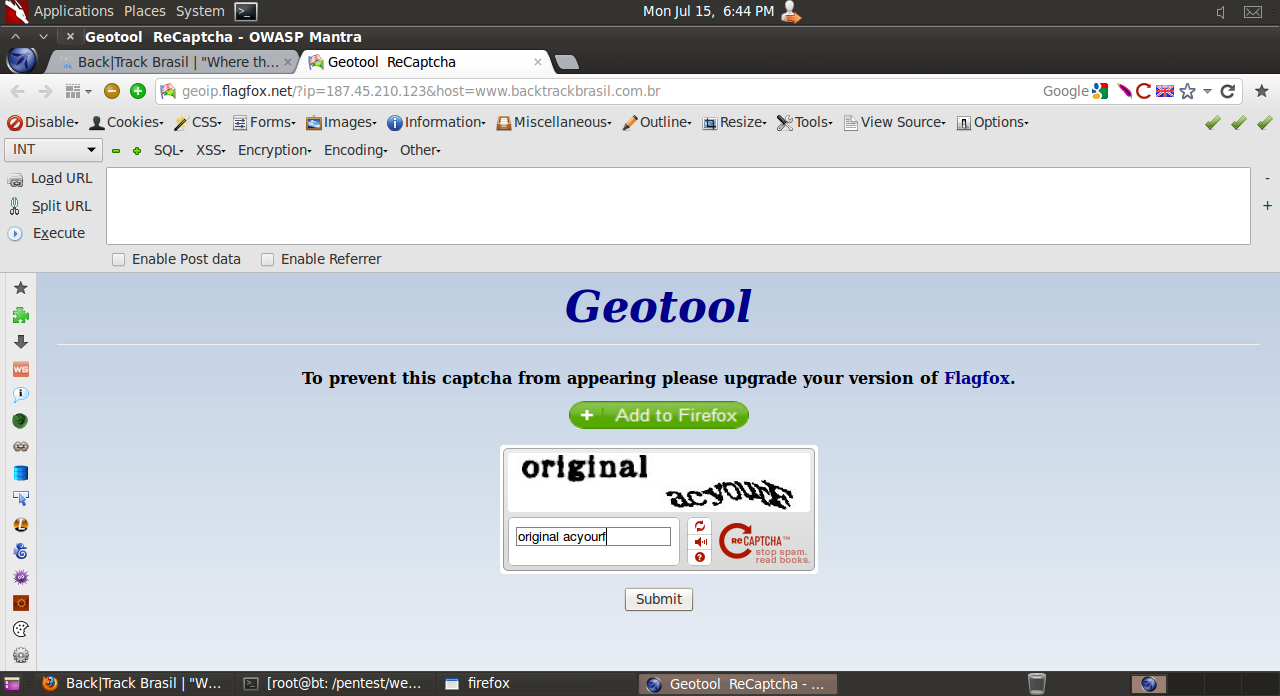Open the cookie icon in sidebar
Image resolution: width=1280 pixels, height=696 pixels.
coord(20,629)
